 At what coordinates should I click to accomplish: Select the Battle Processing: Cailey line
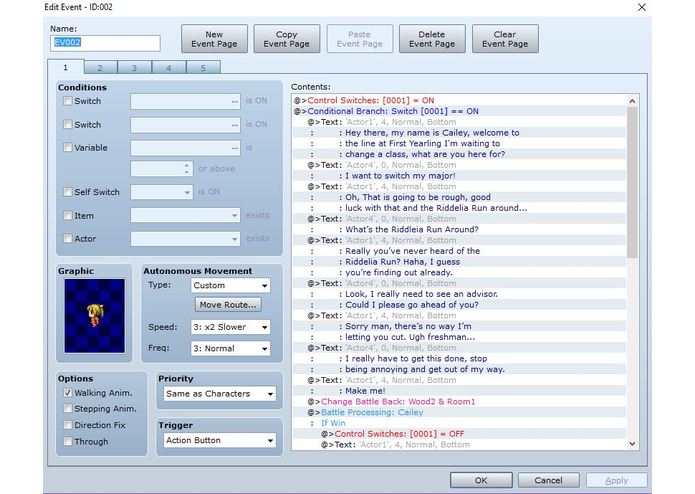click(459, 412)
